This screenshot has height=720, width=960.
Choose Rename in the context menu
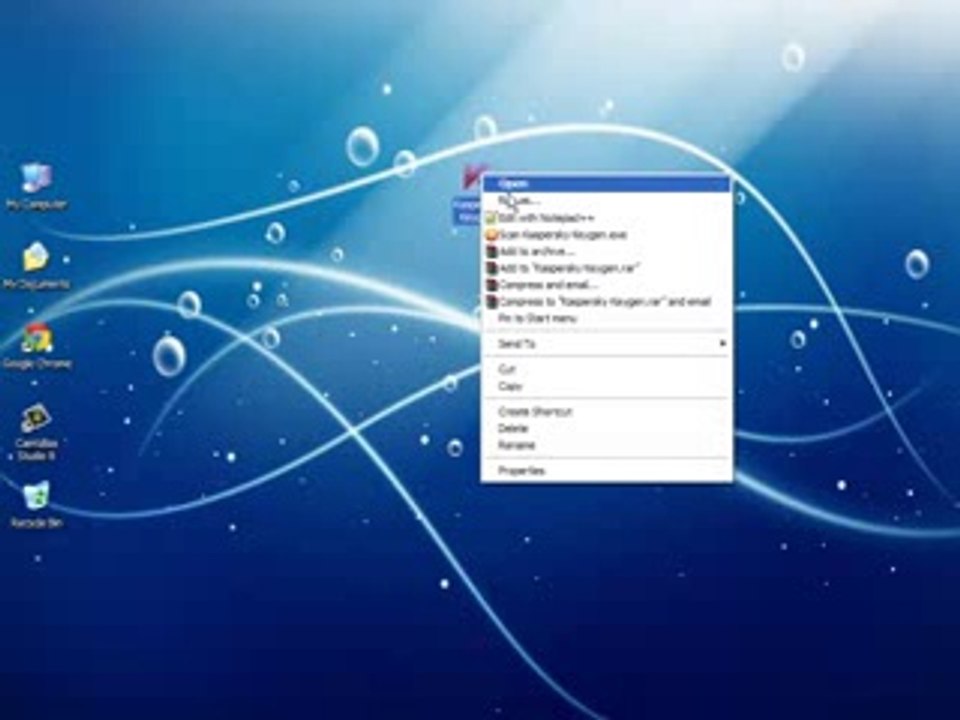(x=607, y=445)
